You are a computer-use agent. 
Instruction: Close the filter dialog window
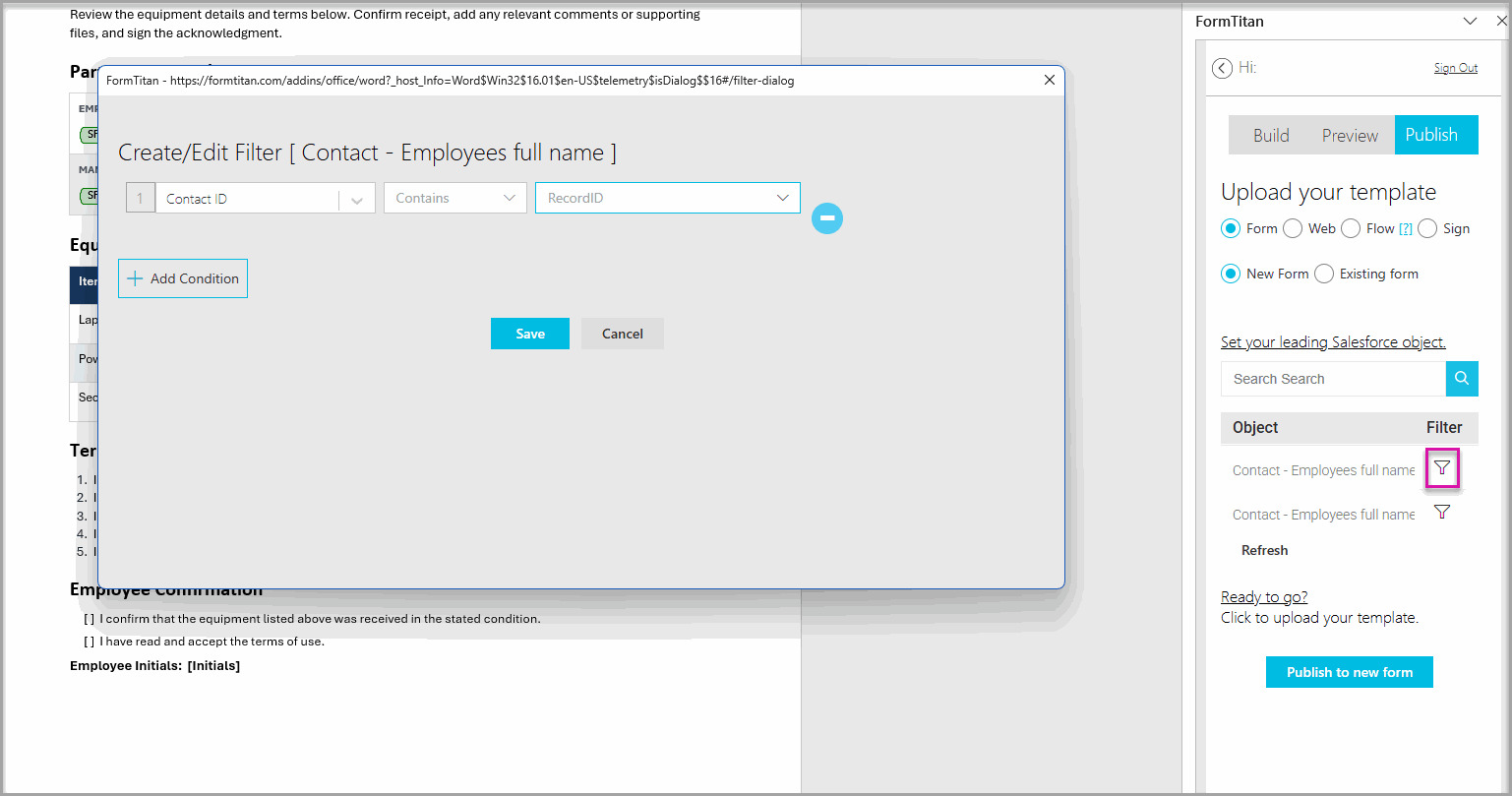pyautogui.click(x=1050, y=80)
